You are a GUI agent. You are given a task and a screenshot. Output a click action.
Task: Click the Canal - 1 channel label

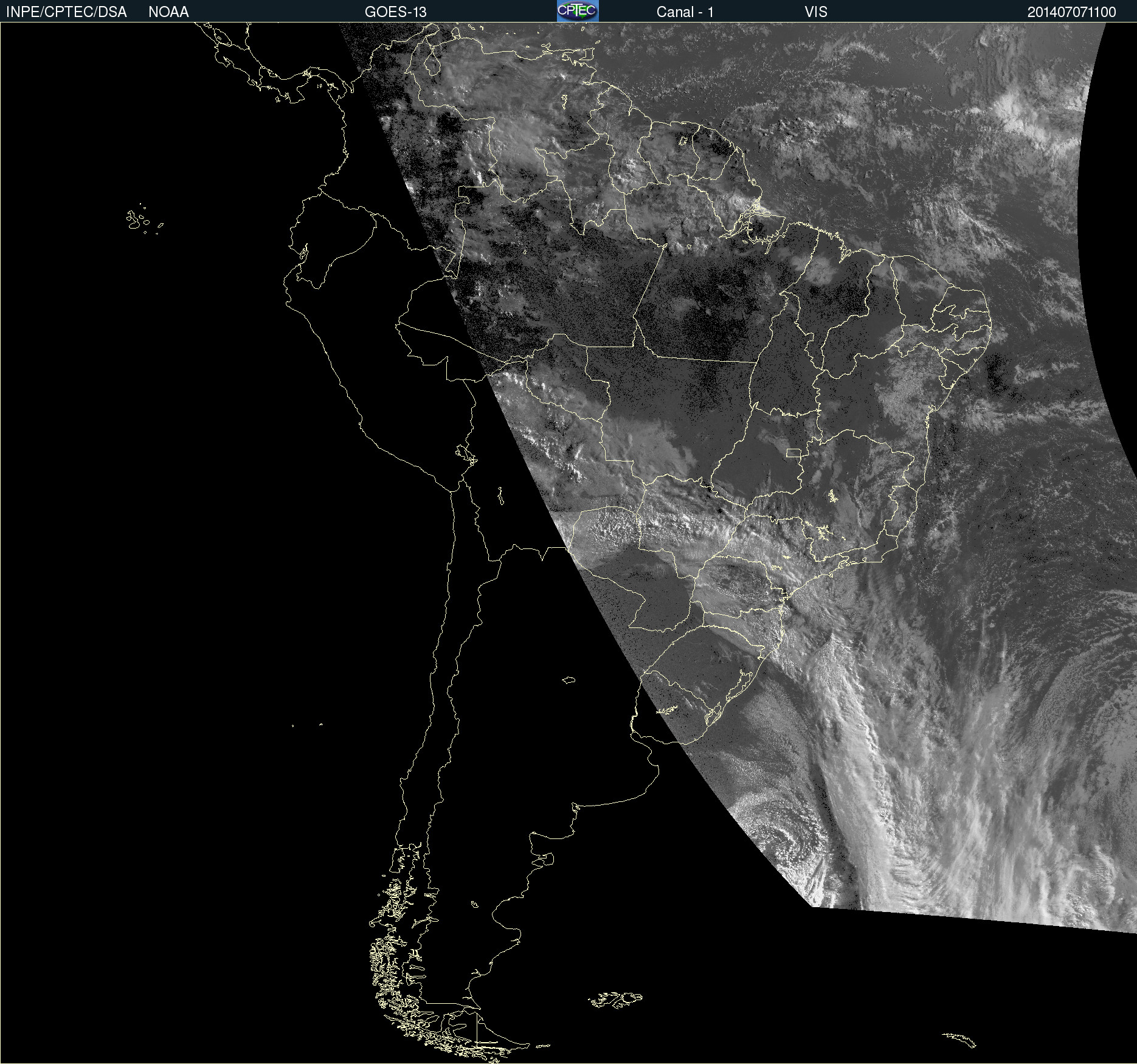click(685, 12)
